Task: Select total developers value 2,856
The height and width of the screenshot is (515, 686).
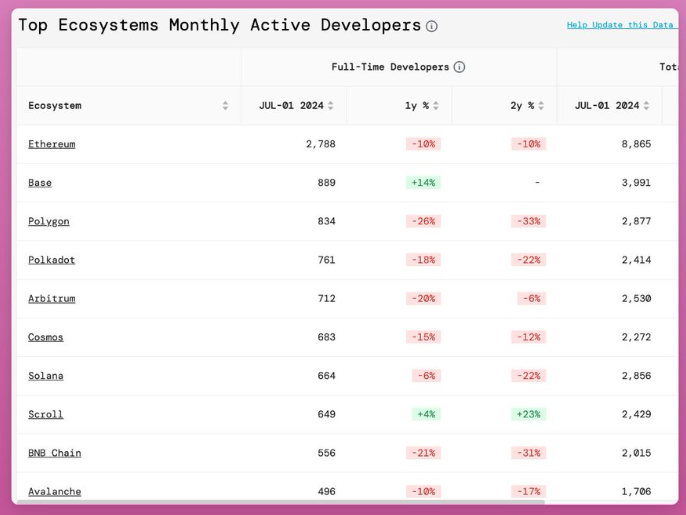Action: pyautogui.click(x=636, y=375)
